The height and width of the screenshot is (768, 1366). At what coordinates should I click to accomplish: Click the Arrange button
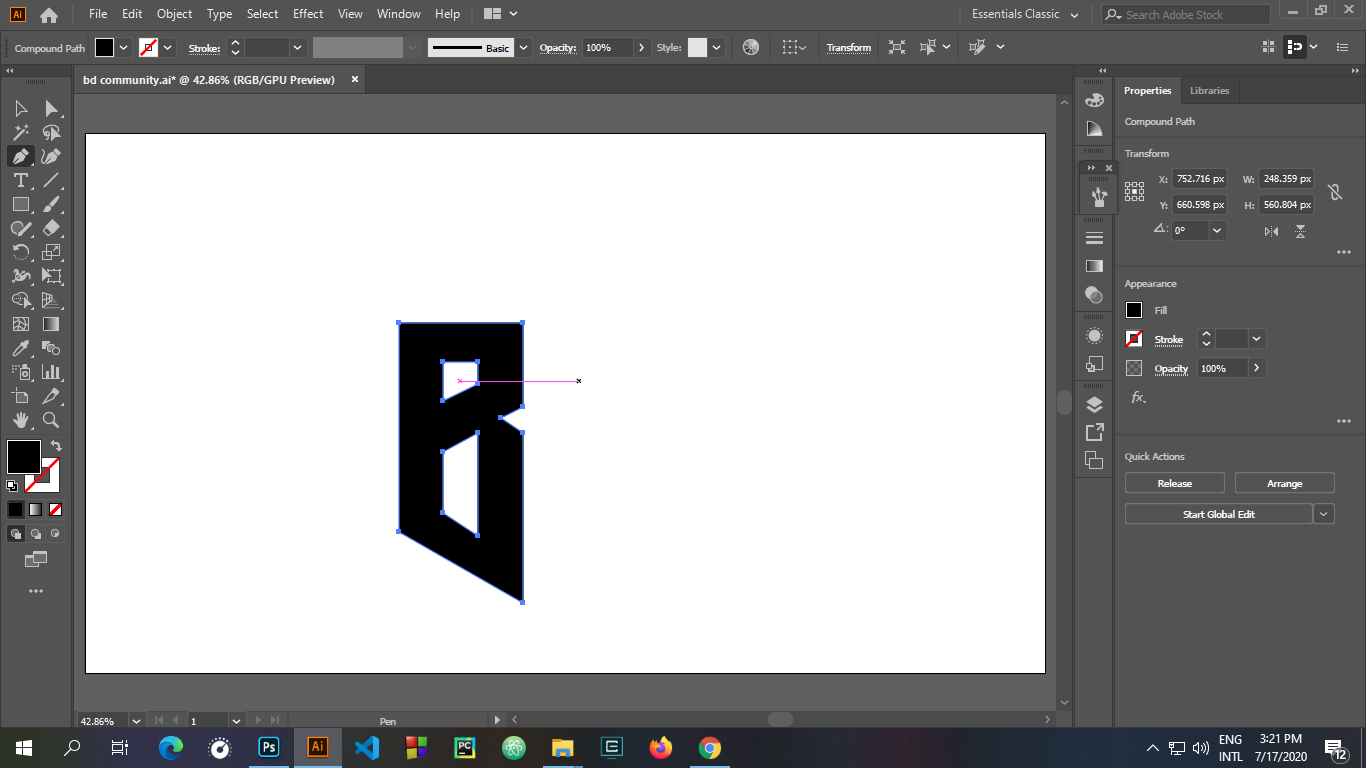[x=1285, y=483]
